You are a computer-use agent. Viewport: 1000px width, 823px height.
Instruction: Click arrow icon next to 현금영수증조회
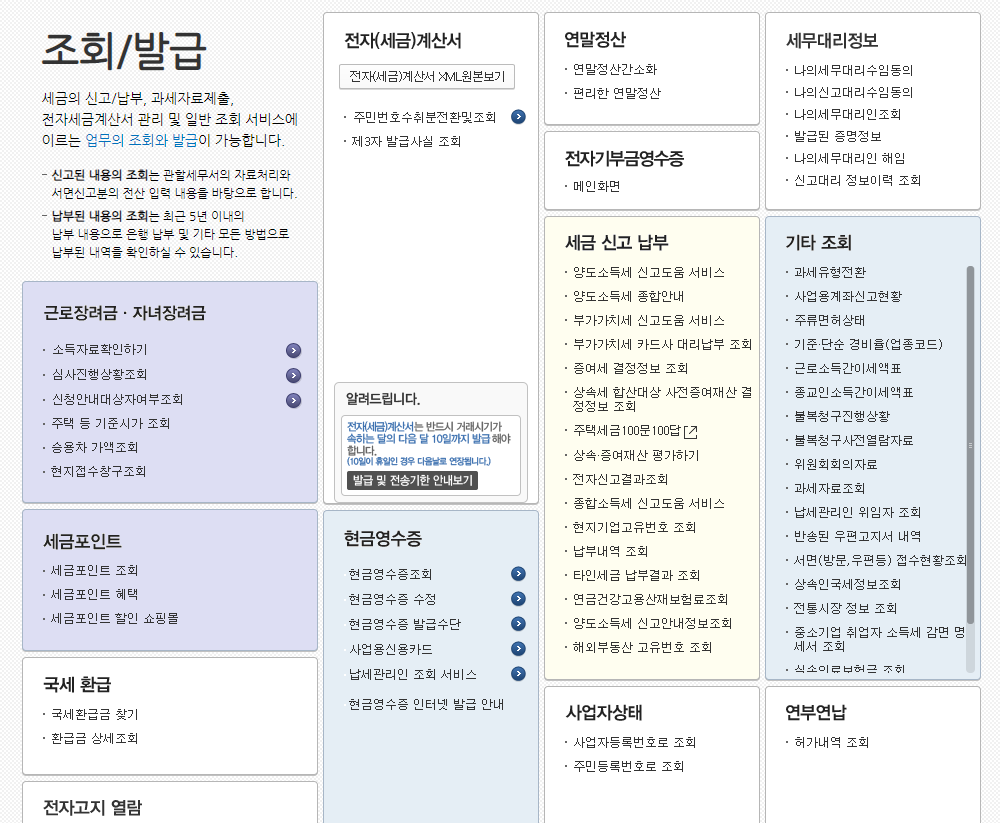click(x=518, y=574)
